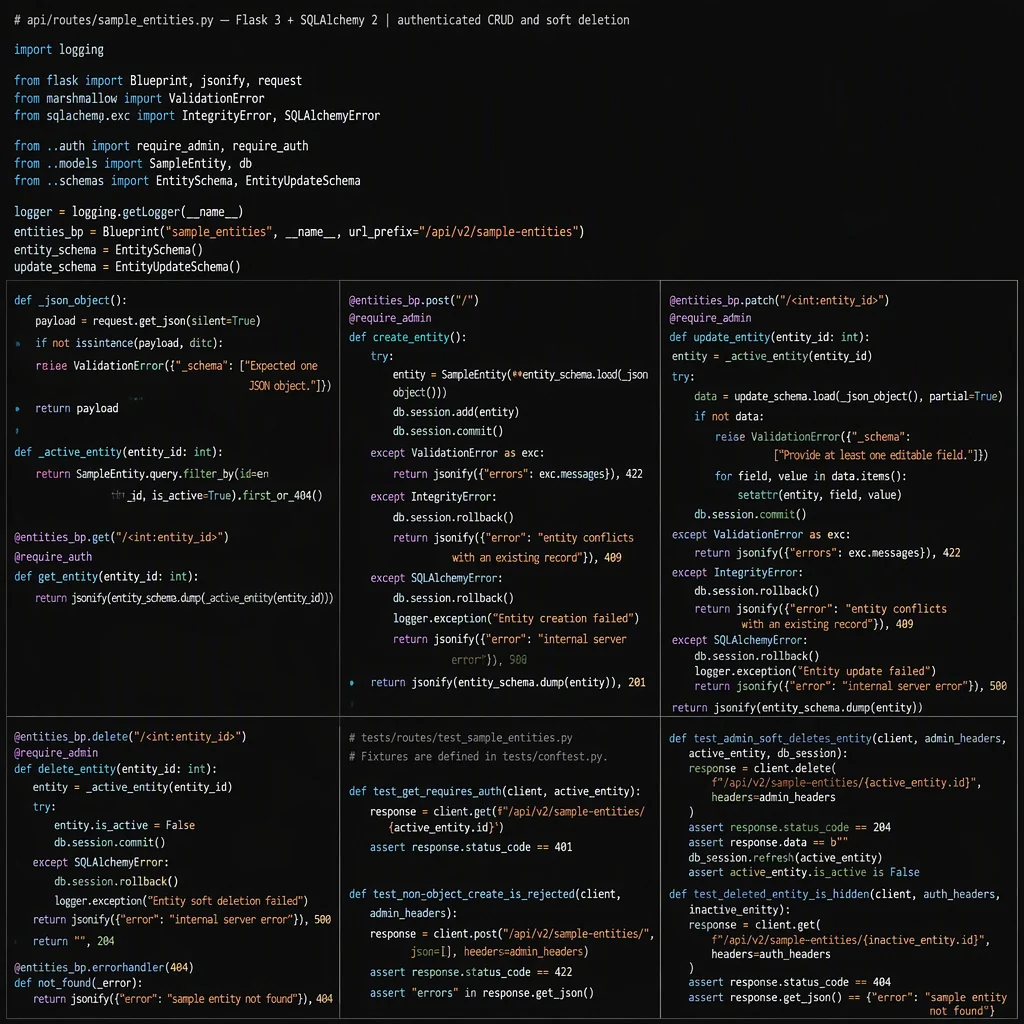The width and height of the screenshot is (1024, 1024).
Task: Select 'logger = logging.getLogger(__name__)' line
Action: 129,212
